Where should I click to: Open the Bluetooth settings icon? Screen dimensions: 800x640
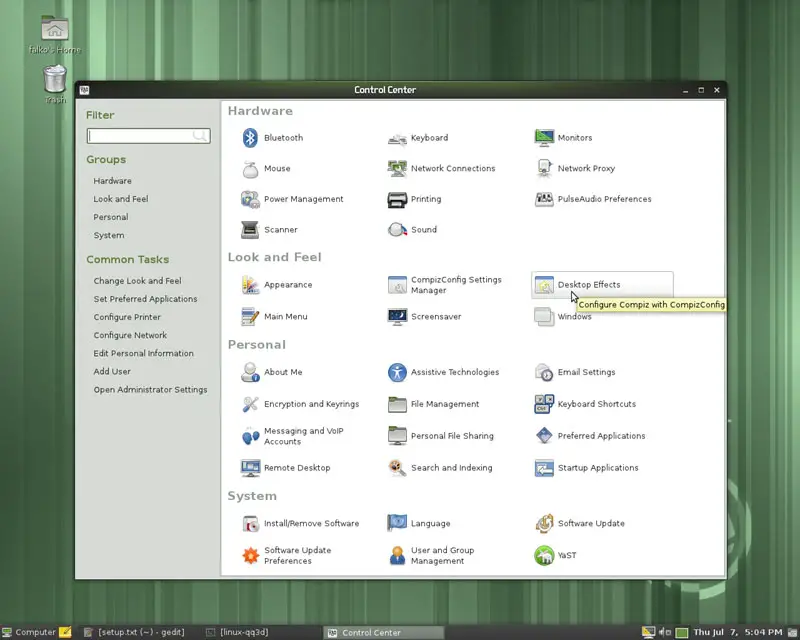250,138
